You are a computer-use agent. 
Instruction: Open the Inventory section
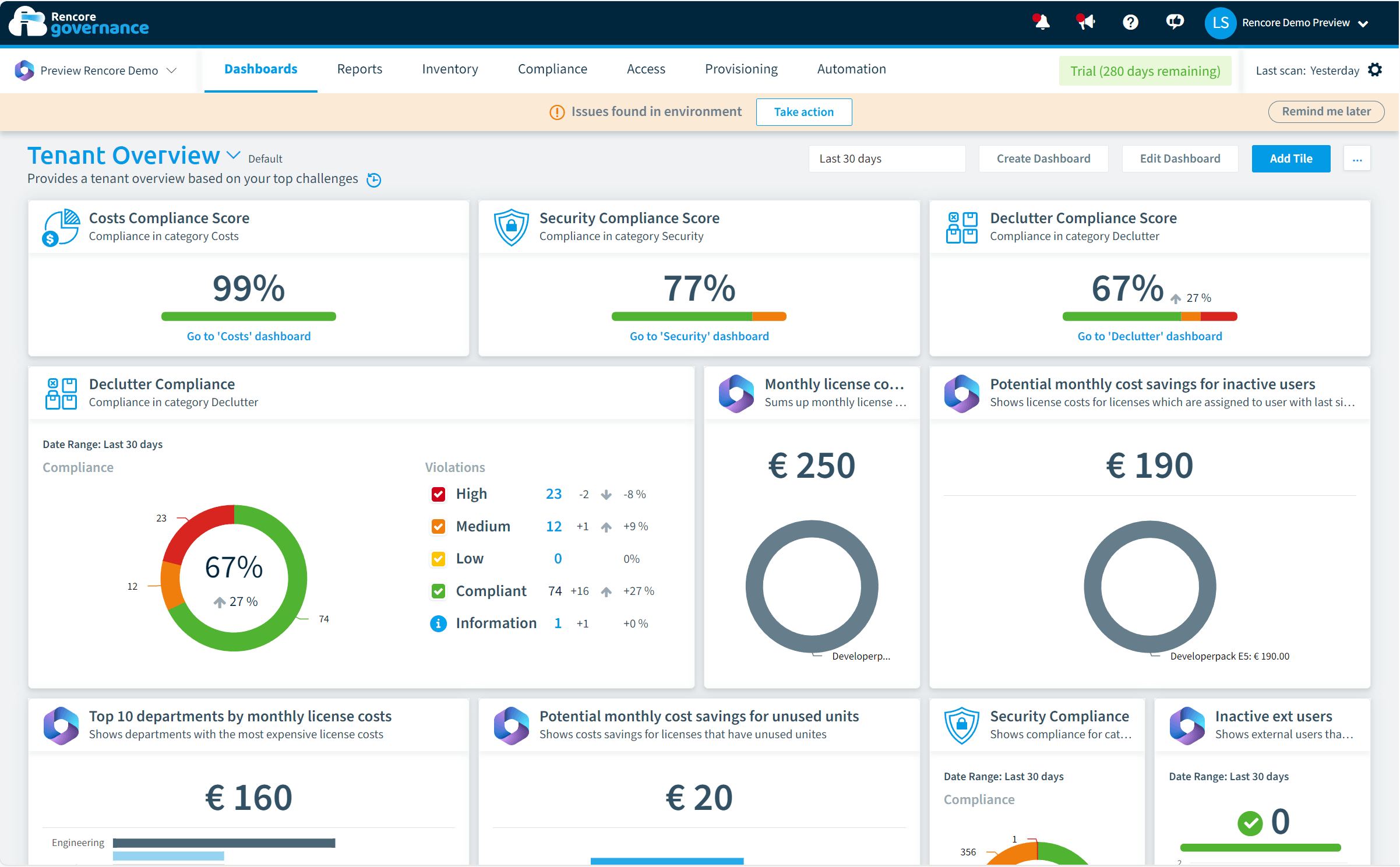(449, 69)
